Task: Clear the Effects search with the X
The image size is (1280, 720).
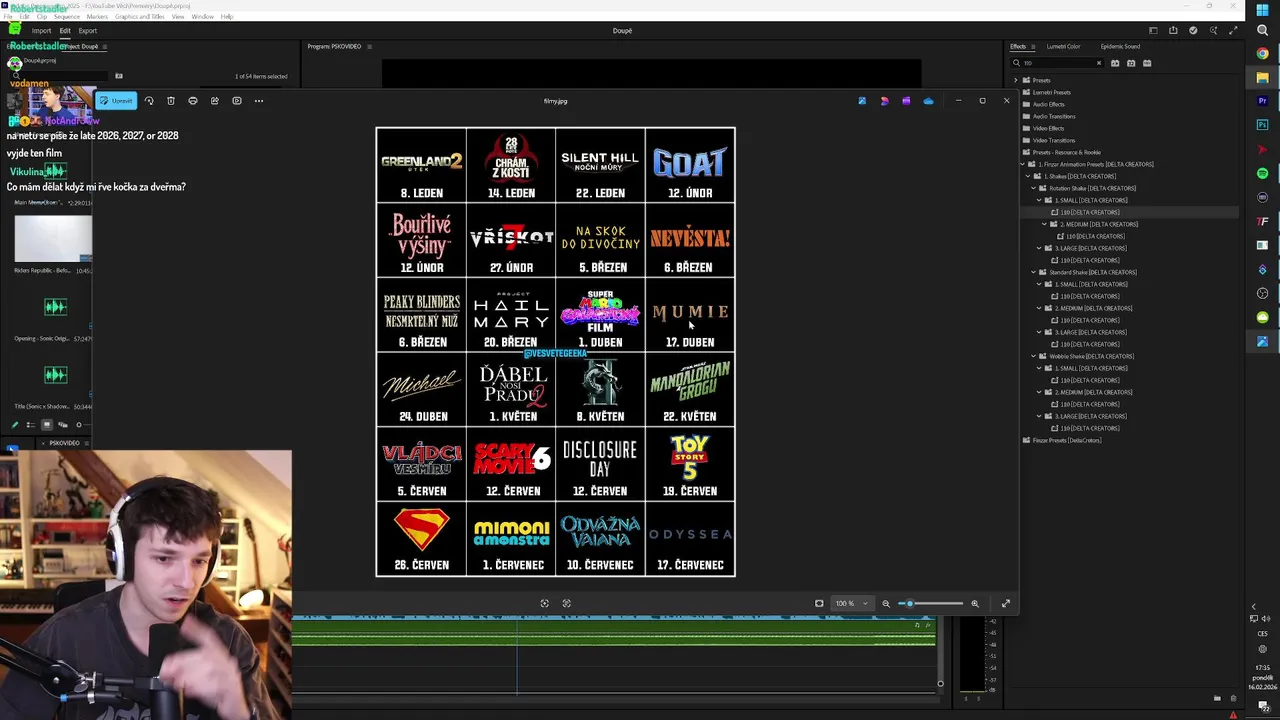Action: coord(1098,63)
